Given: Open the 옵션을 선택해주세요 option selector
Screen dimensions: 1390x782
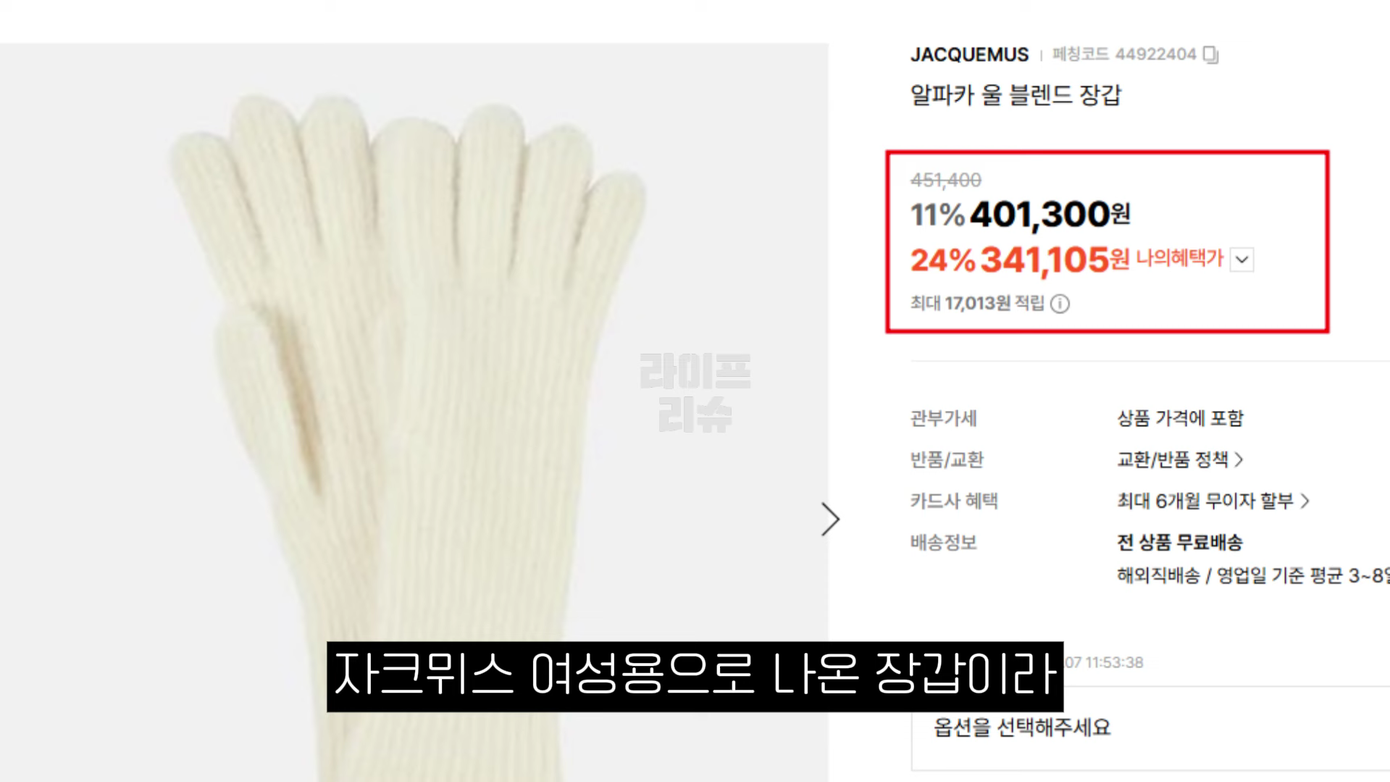Looking at the screenshot, I should pyautogui.click(x=1150, y=728).
